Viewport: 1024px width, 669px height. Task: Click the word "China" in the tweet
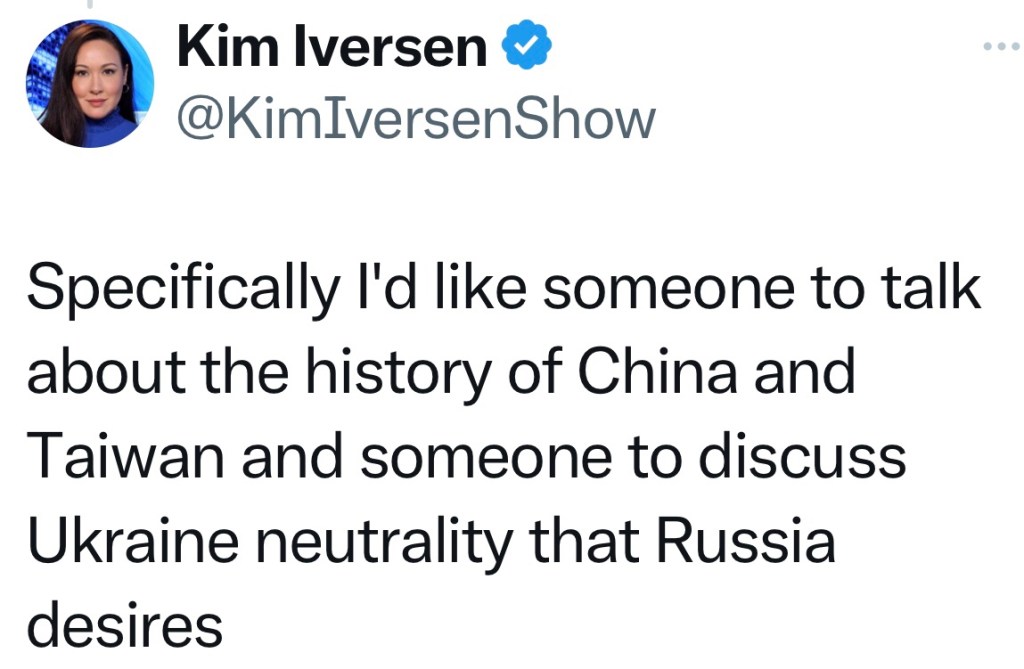[653, 372]
